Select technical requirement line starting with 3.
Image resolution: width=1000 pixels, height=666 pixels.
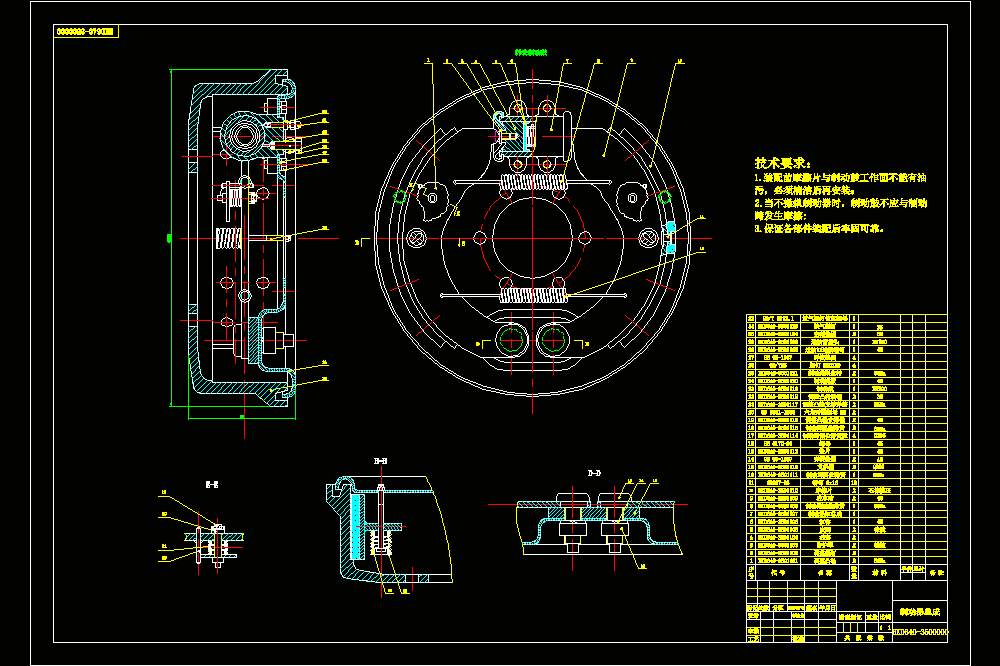(x=820, y=228)
